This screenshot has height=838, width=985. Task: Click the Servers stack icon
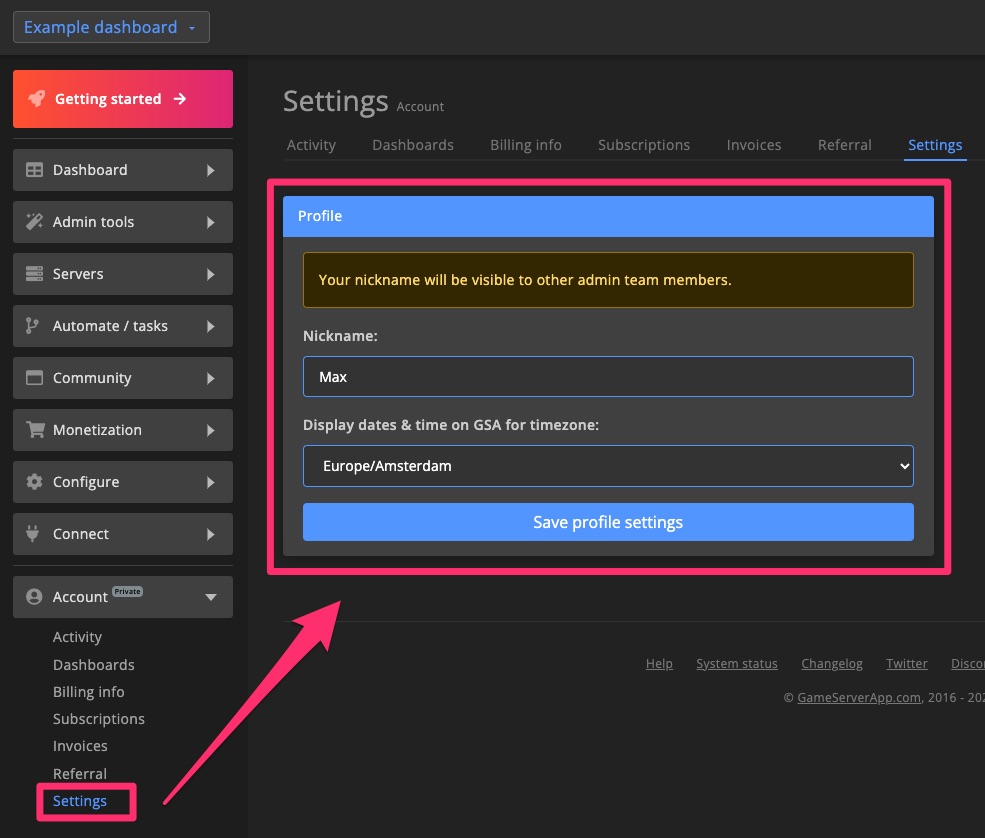34,274
